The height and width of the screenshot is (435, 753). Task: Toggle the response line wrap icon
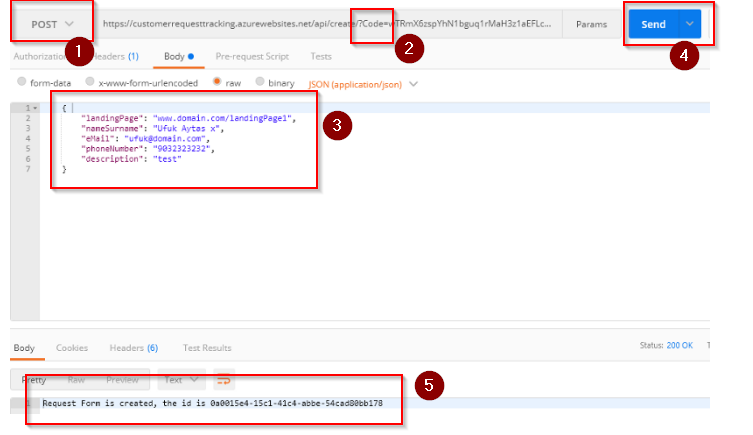coord(224,380)
